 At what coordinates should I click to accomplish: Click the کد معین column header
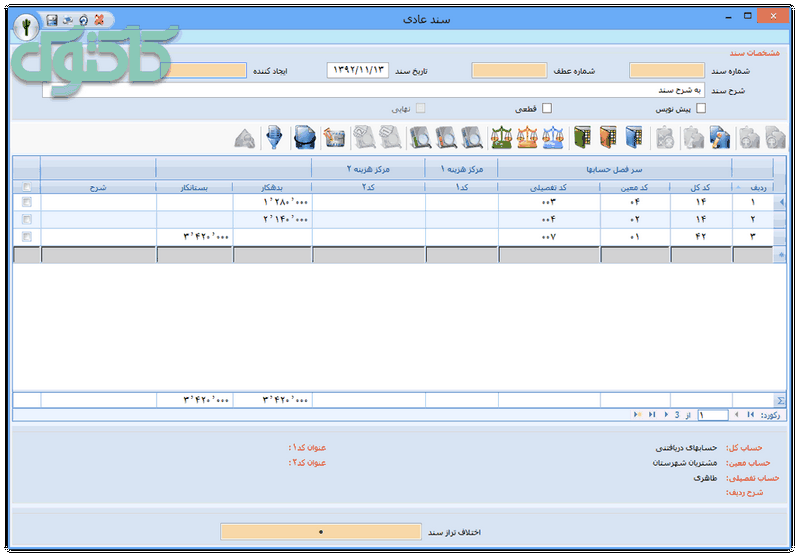point(635,187)
